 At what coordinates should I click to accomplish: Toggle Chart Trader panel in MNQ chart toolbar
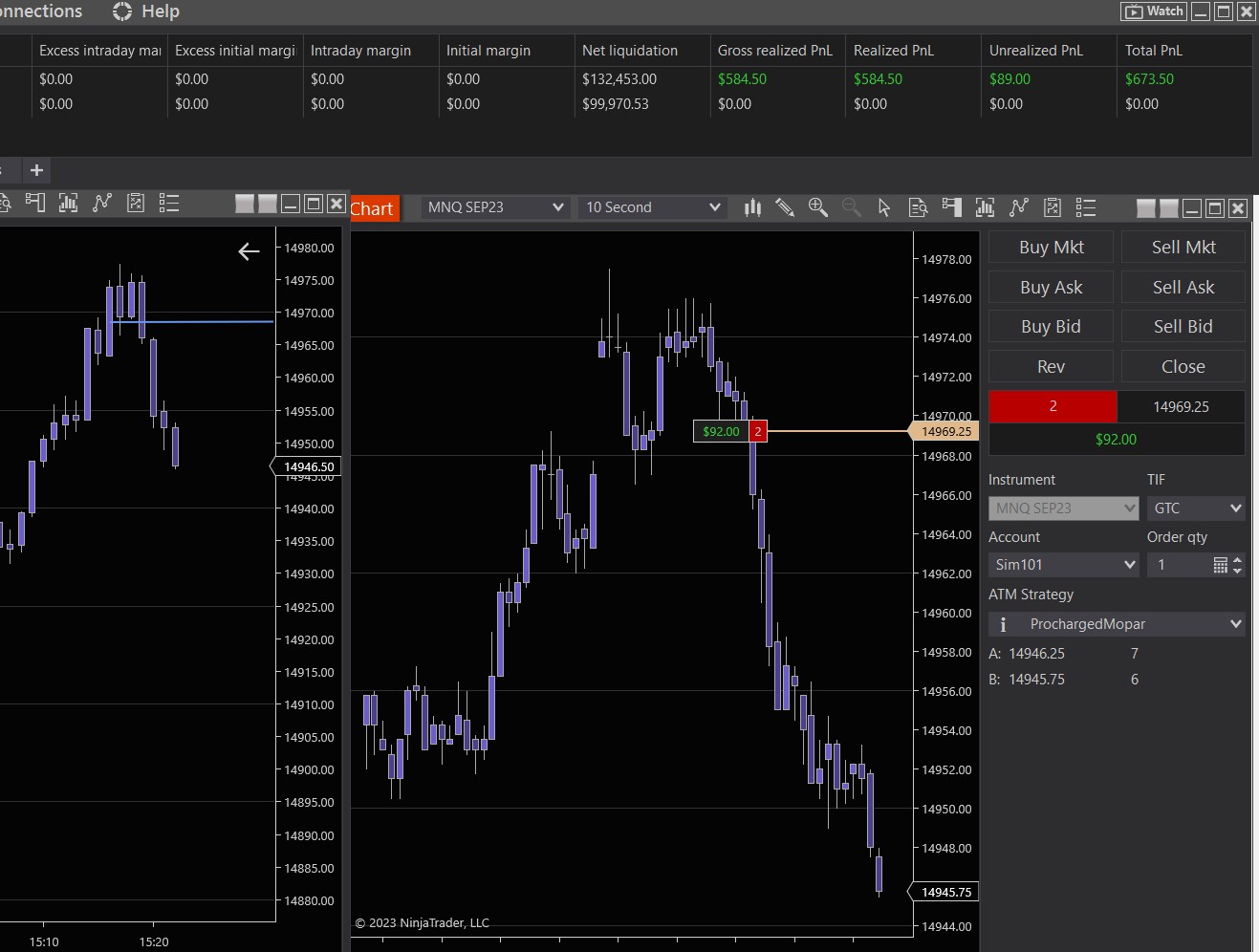click(951, 207)
